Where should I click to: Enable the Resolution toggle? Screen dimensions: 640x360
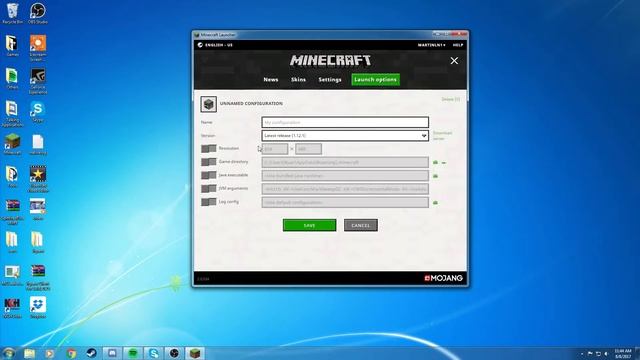click(209, 149)
